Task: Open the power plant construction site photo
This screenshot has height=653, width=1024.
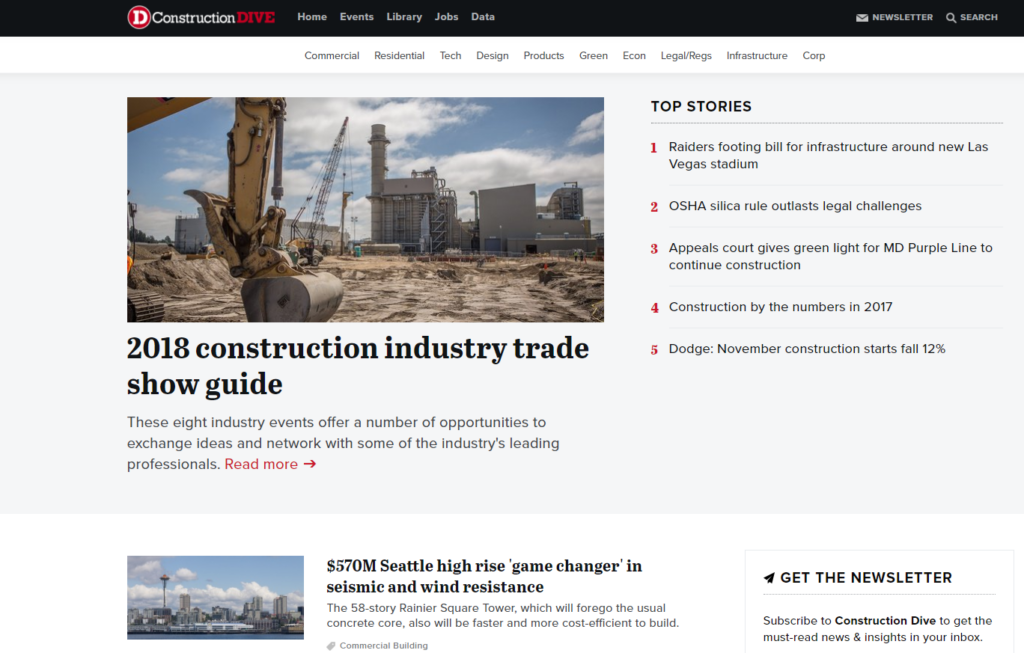Action: tap(365, 210)
